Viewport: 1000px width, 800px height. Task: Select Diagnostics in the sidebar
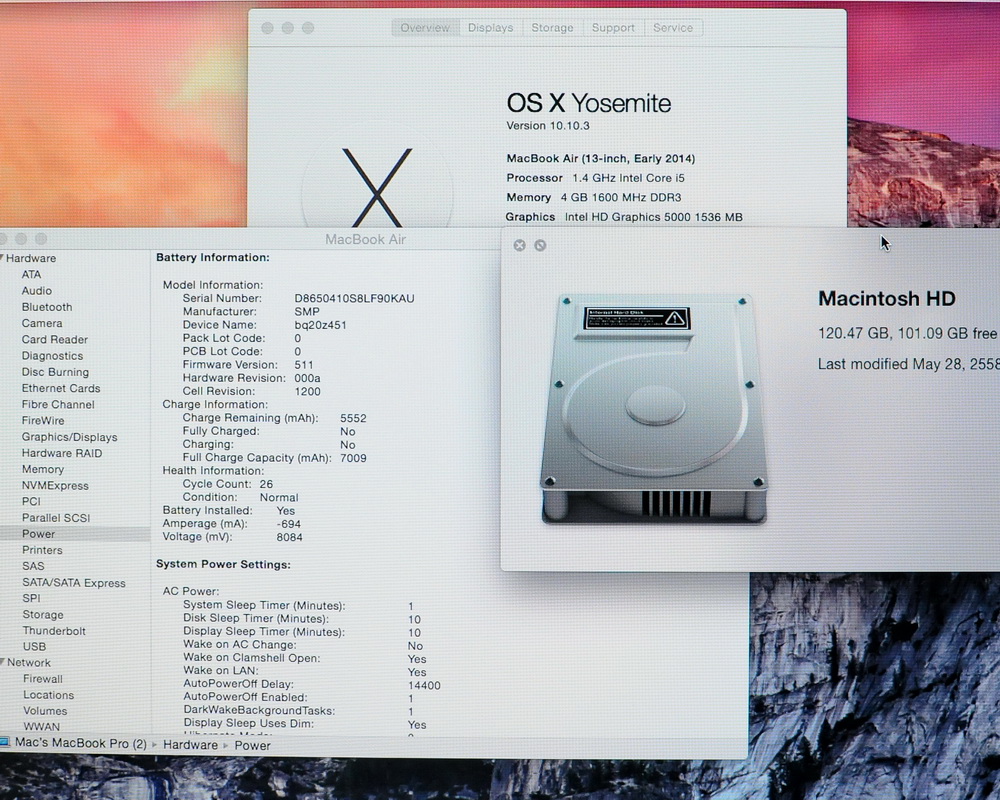coord(52,356)
